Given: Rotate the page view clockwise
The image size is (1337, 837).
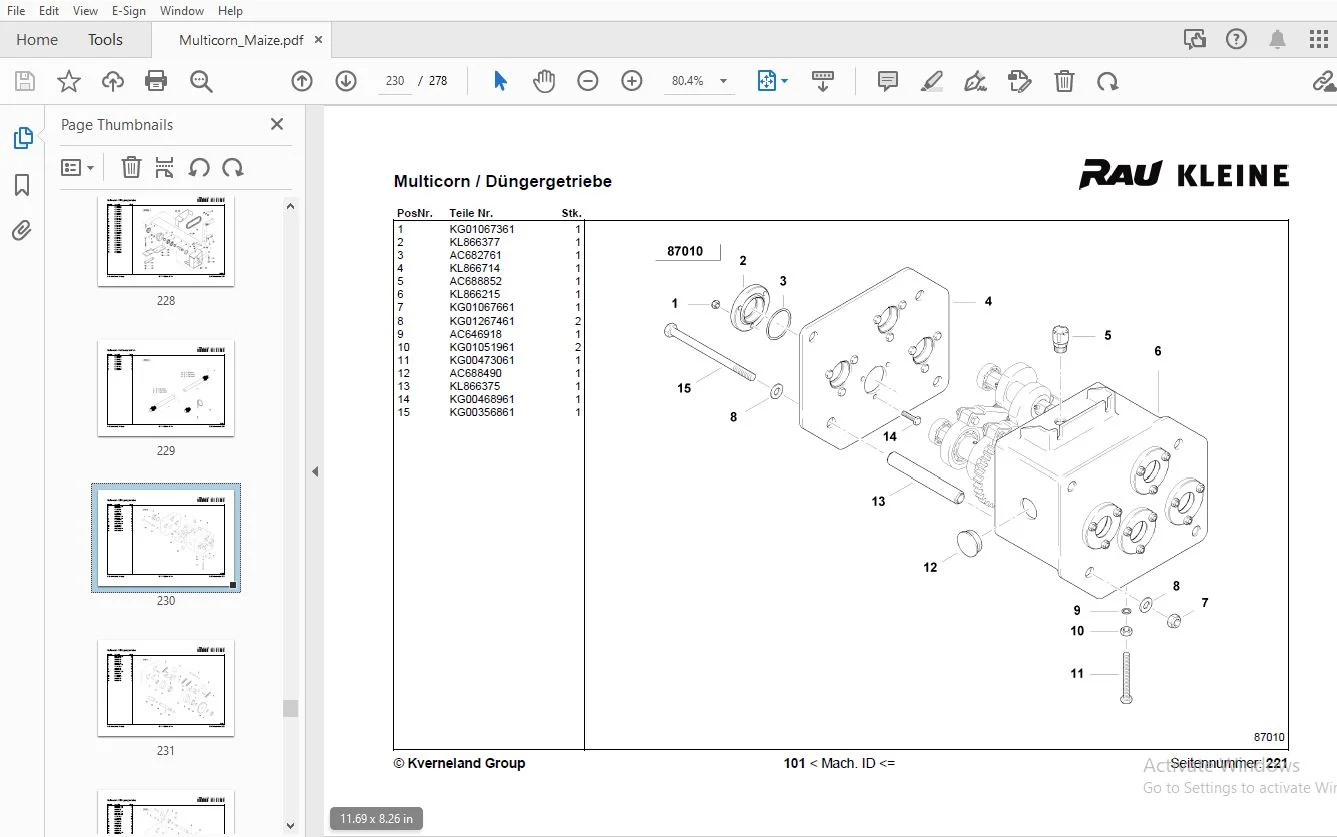Looking at the screenshot, I should click(x=1107, y=81).
